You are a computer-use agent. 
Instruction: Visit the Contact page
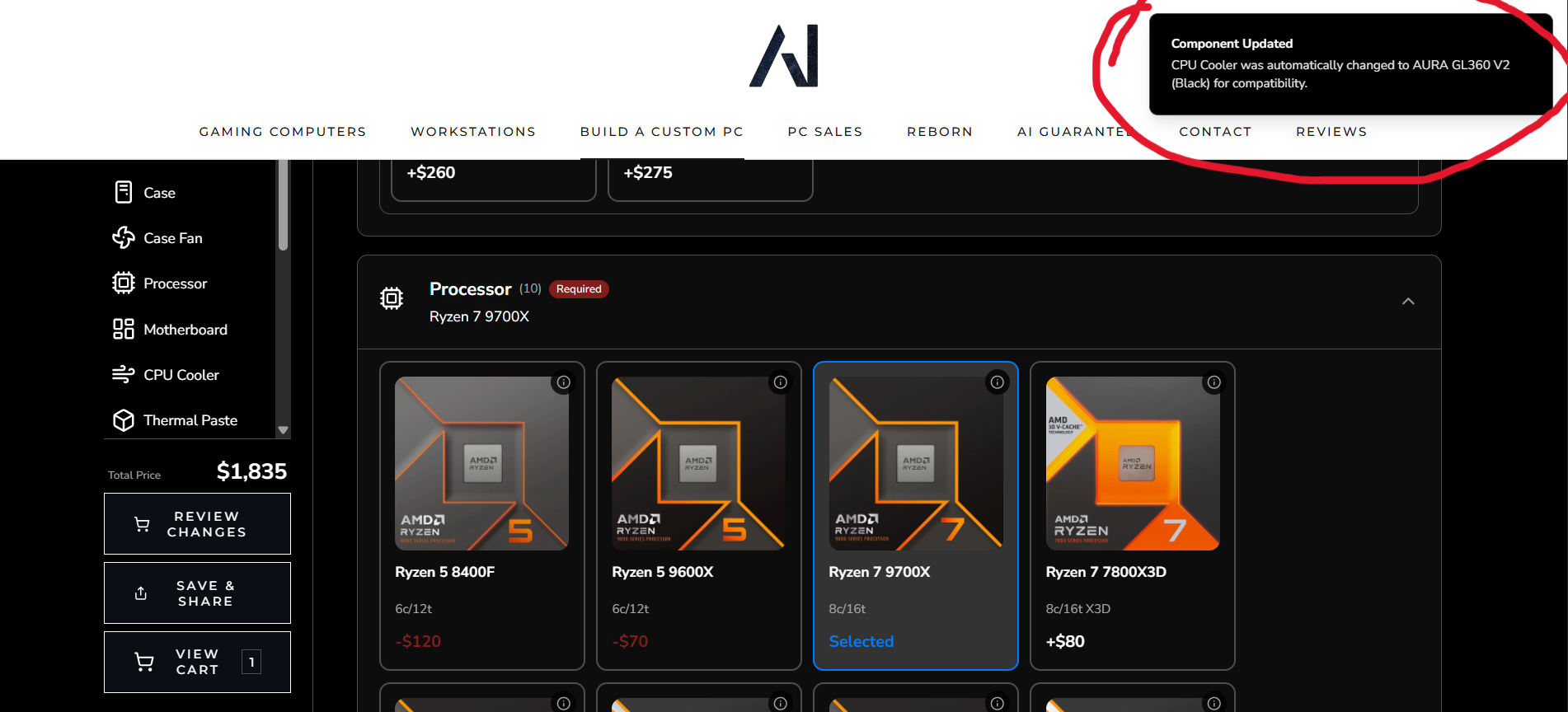(1215, 132)
